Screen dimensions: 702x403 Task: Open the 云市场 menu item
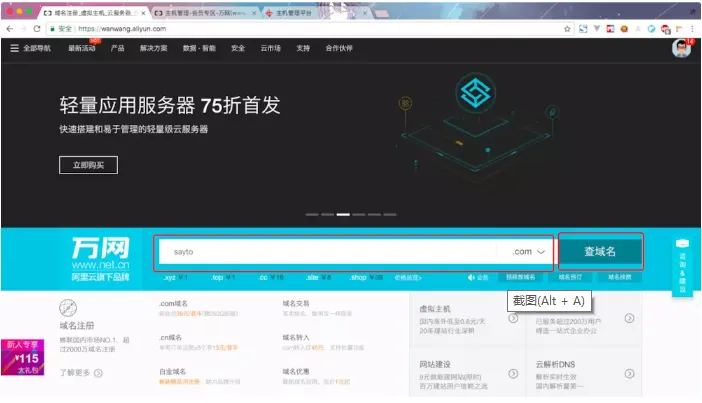point(270,48)
